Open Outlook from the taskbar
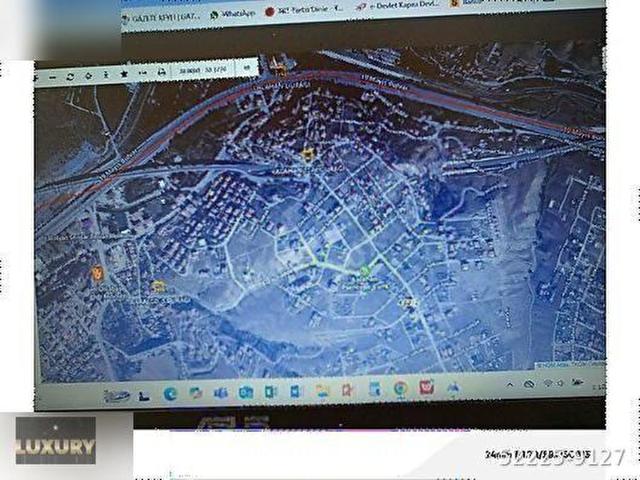This screenshot has width=640, height=480. [246, 392]
